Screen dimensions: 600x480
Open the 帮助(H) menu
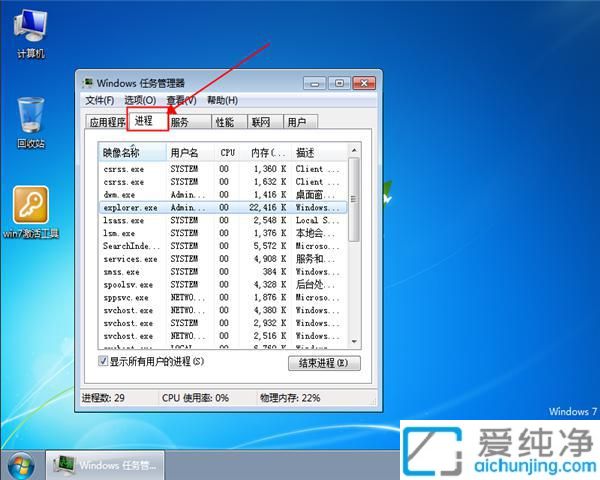point(222,101)
